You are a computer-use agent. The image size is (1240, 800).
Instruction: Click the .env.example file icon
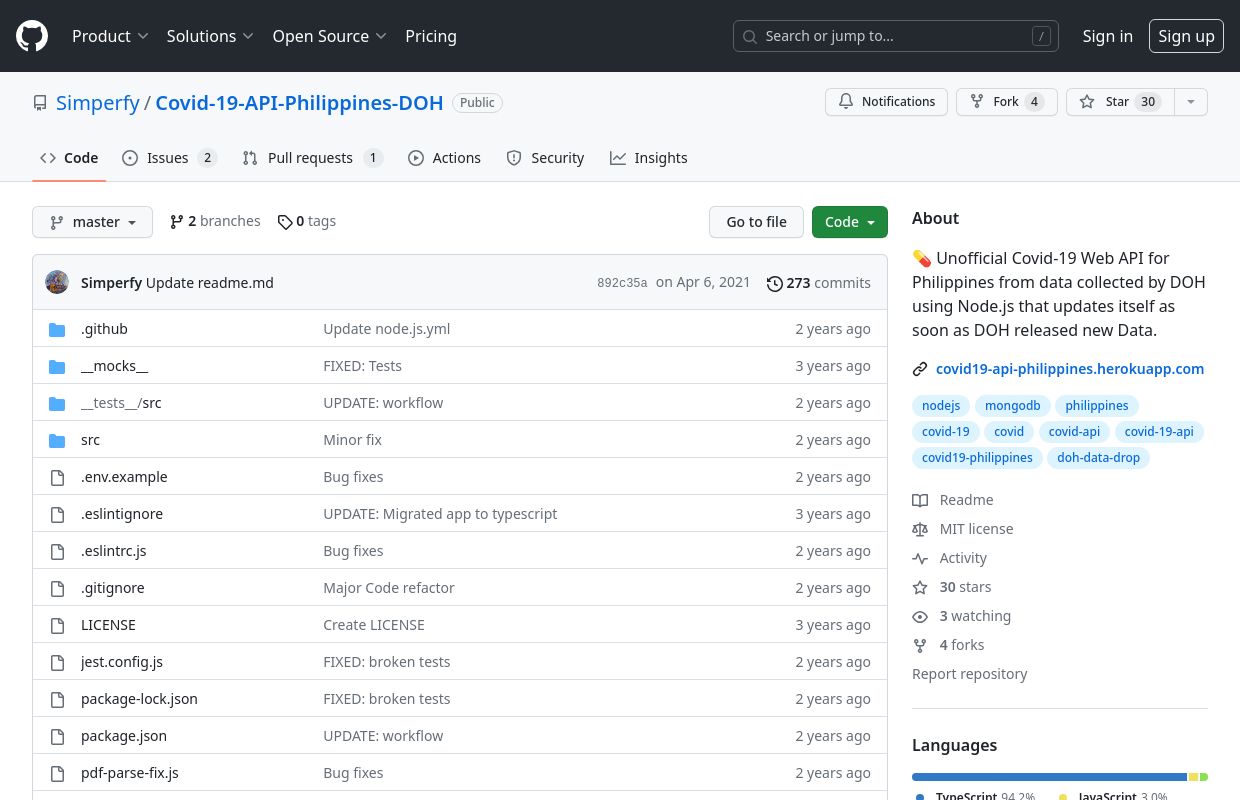click(x=57, y=477)
